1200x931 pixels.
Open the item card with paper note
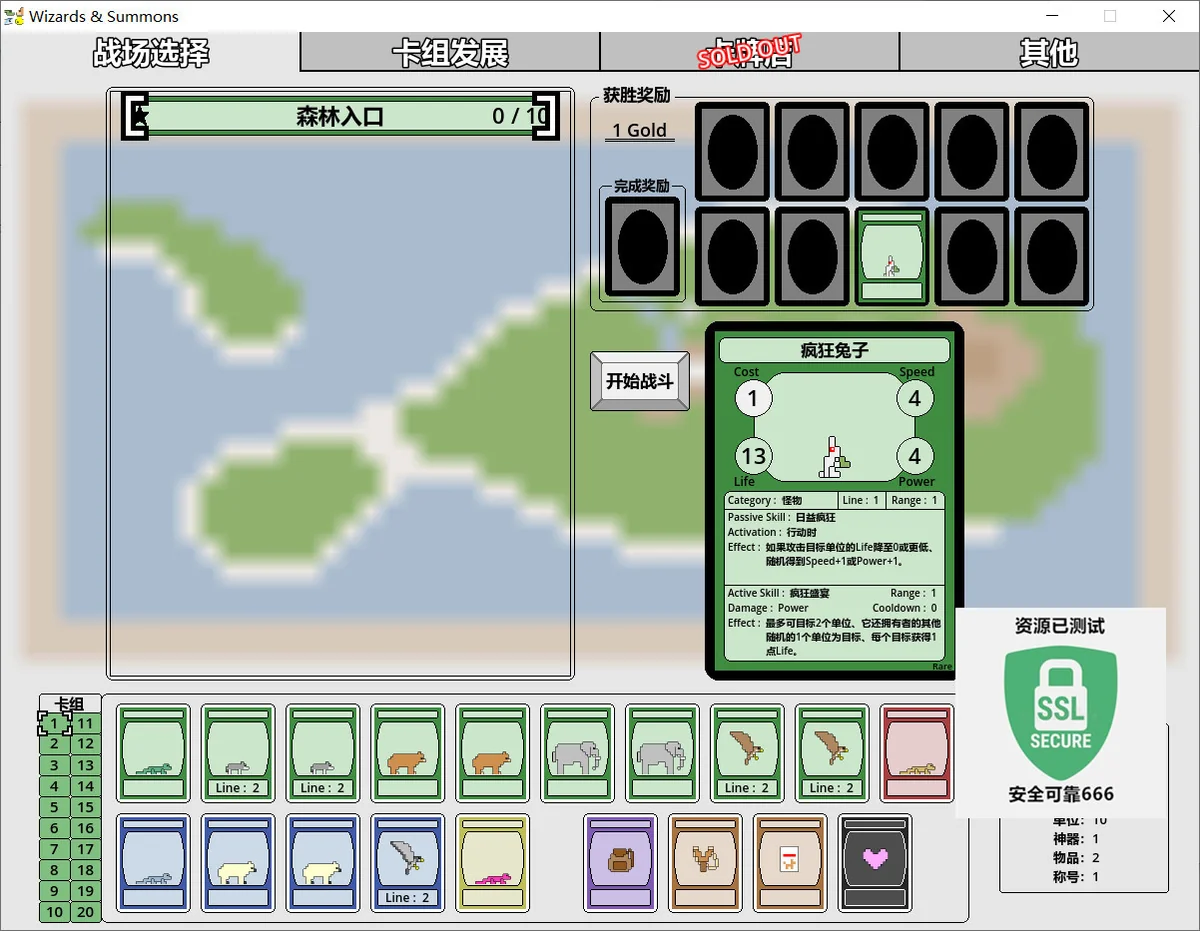tap(790, 862)
